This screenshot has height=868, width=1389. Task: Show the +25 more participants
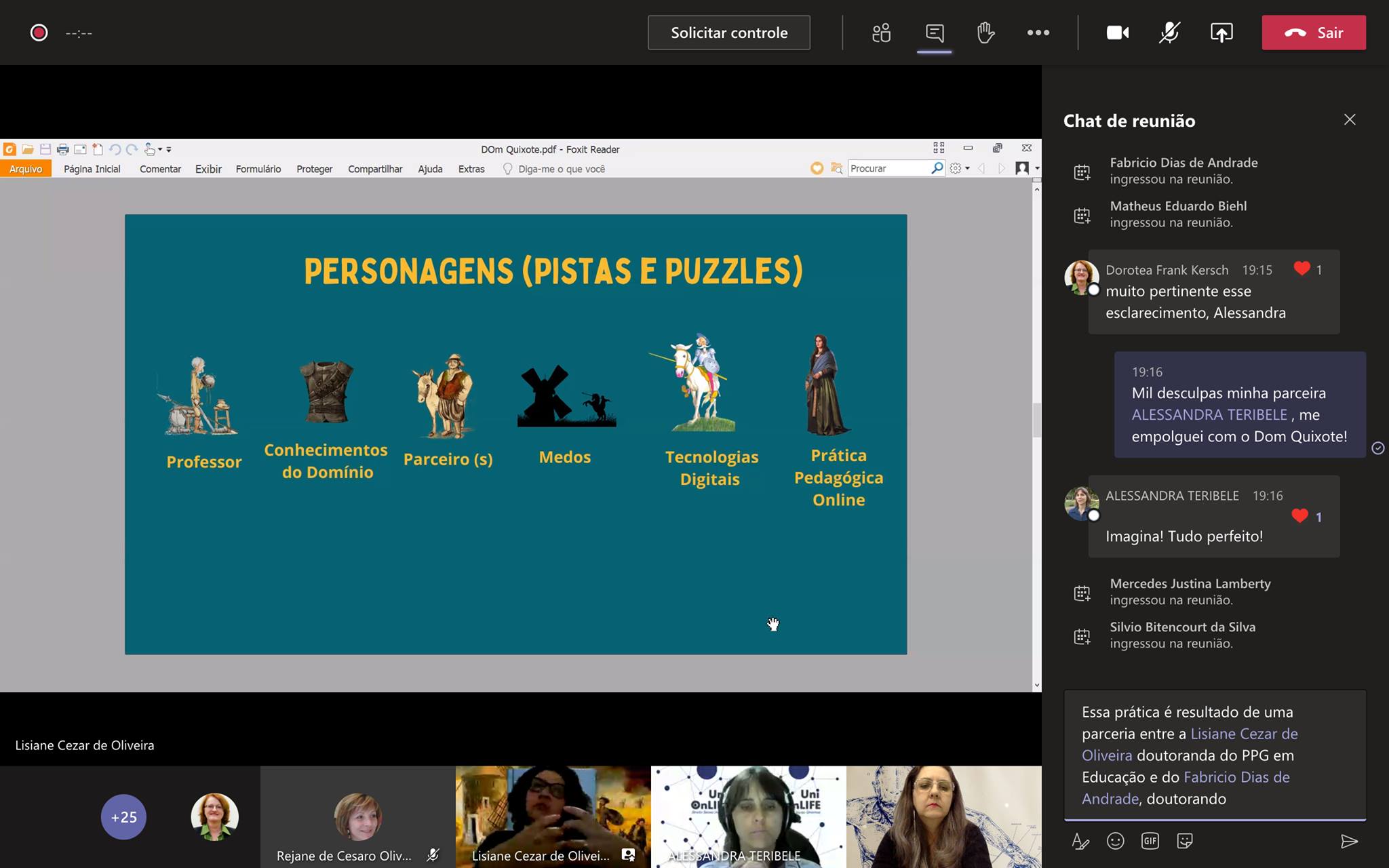(123, 817)
